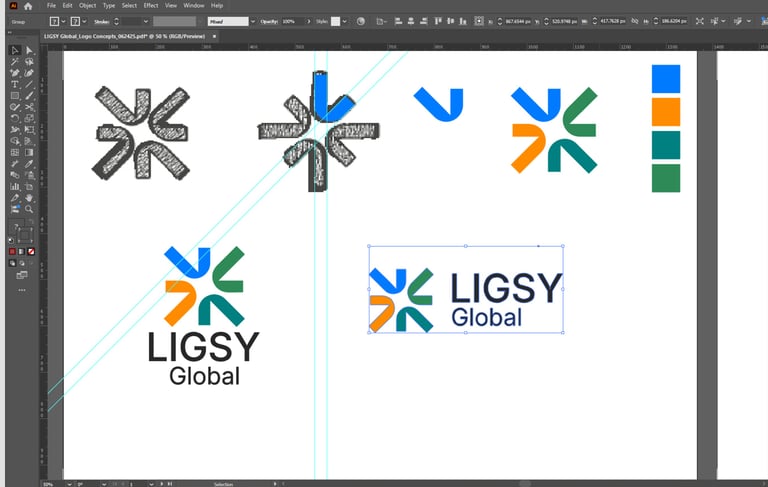Image resolution: width=768 pixels, height=487 pixels.
Task: Select the Shape Builder tool
Action: (15, 141)
